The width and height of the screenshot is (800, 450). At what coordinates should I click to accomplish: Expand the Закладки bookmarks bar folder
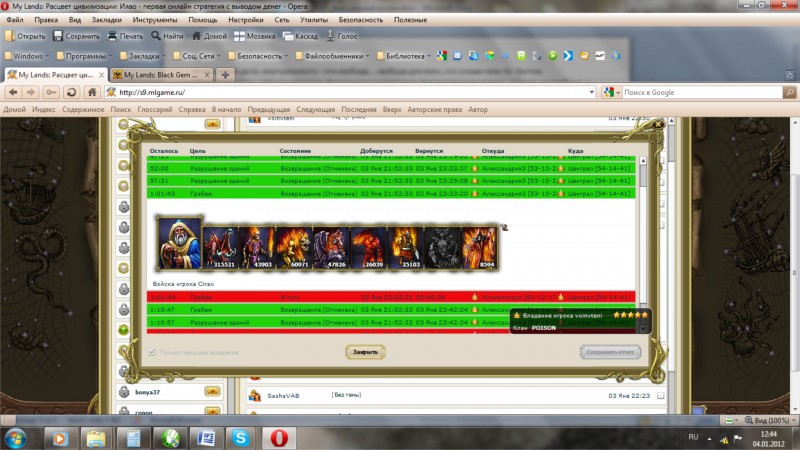pos(143,56)
